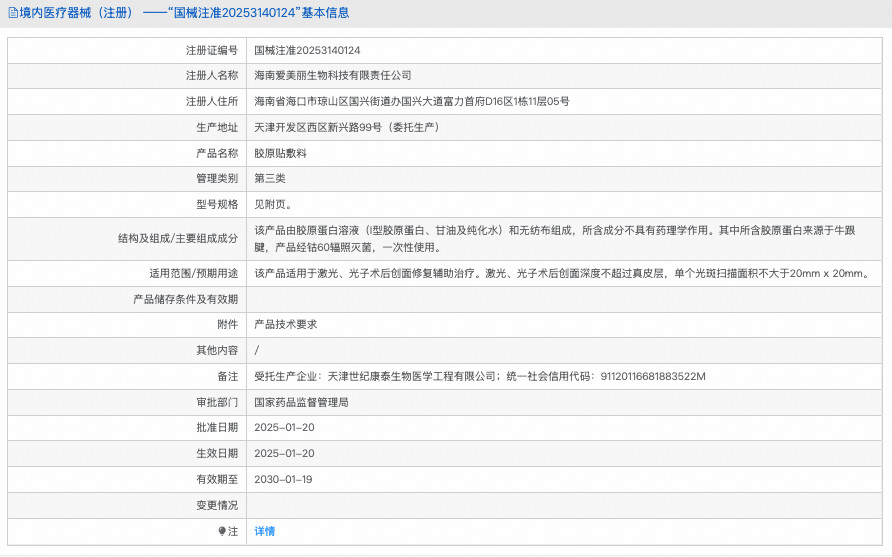Click the 结构及组成/主要组成成分 label
892x557 pixels.
pyautogui.click(x=177, y=238)
